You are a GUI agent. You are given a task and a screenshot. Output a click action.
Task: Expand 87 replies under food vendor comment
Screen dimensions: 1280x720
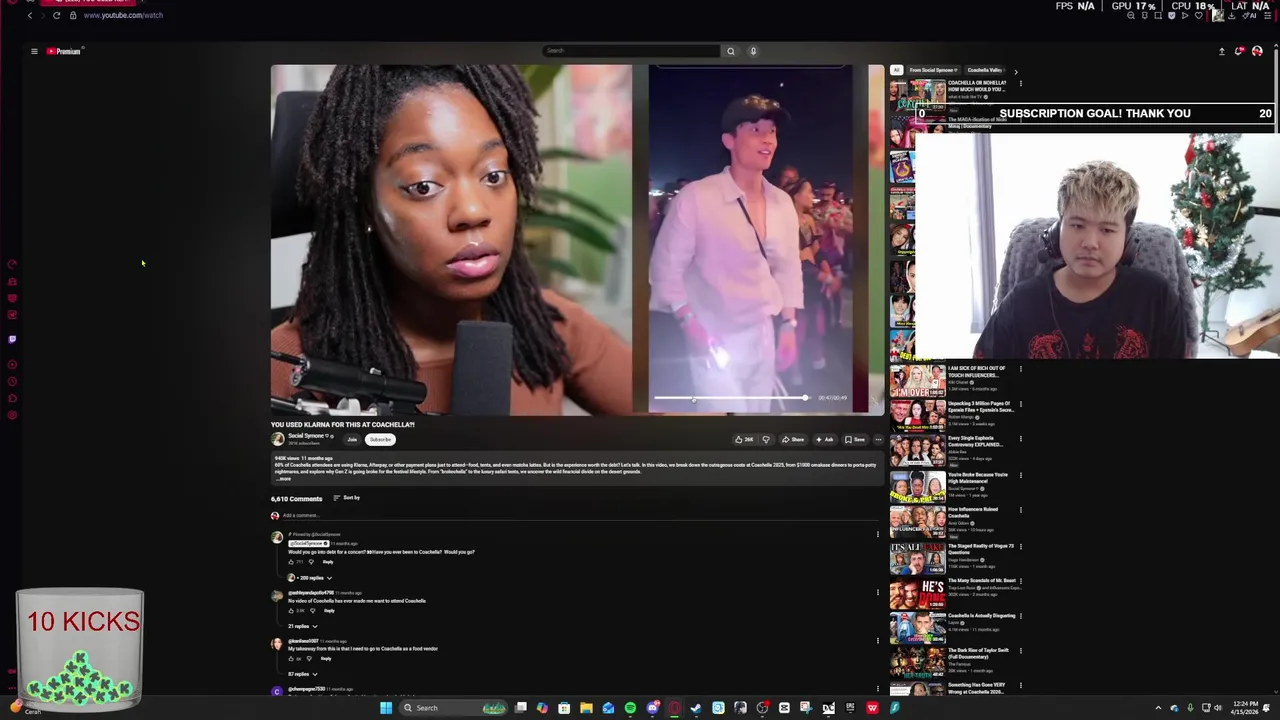(x=303, y=674)
